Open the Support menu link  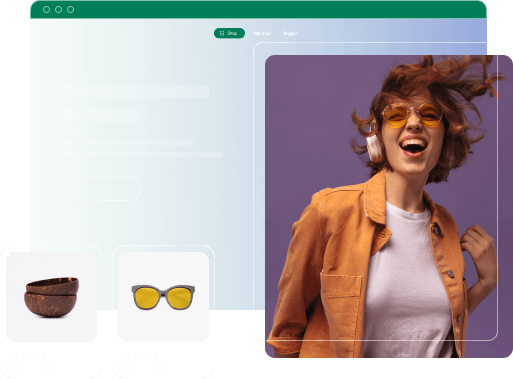290,33
